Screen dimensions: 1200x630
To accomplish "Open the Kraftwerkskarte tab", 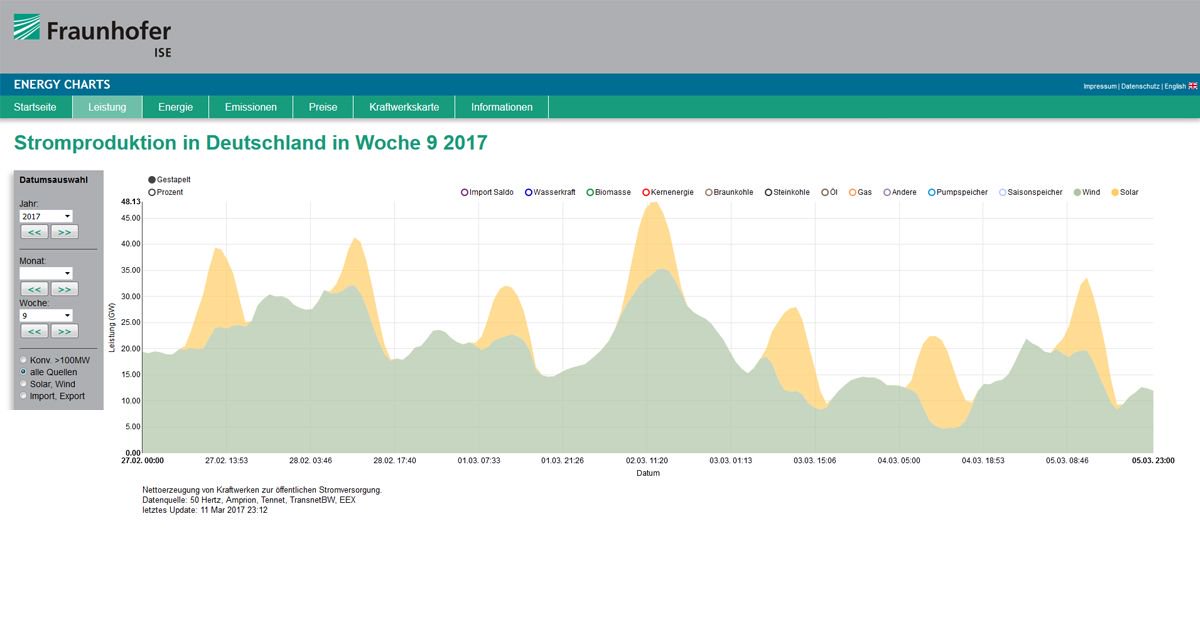I will pyautogui.click(x=404, y=107).
